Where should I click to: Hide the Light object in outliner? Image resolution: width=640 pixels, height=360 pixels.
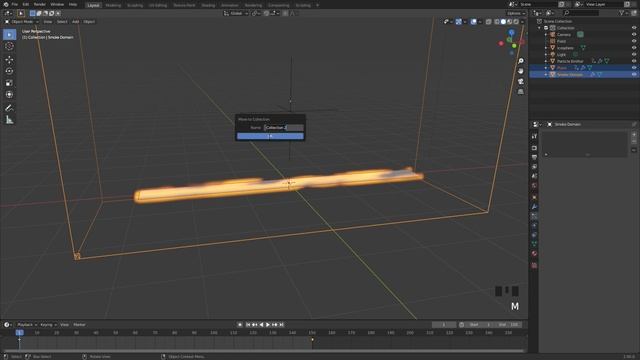[x=634, y=54]
